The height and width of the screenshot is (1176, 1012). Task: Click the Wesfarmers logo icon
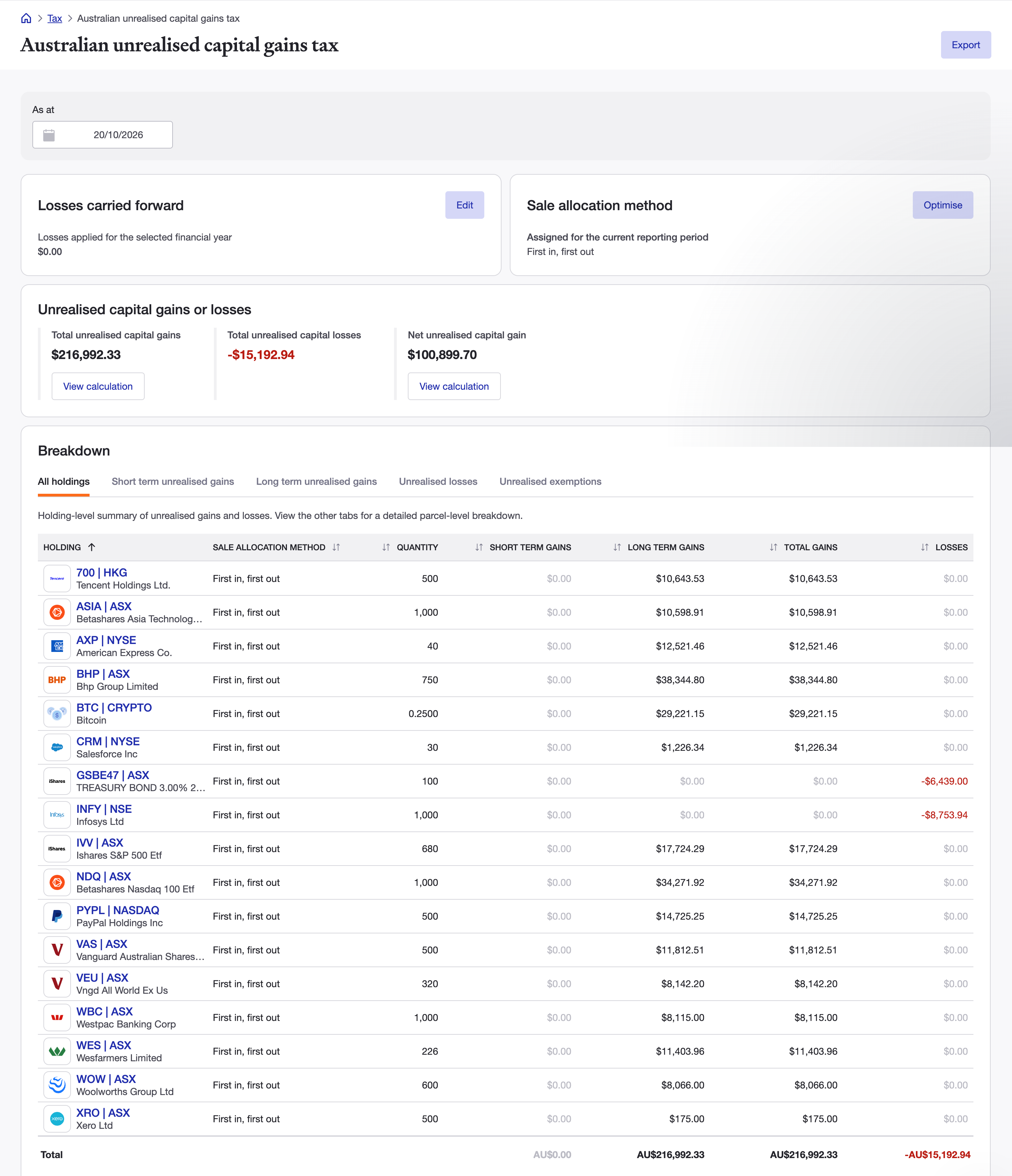pos(57,1051)
